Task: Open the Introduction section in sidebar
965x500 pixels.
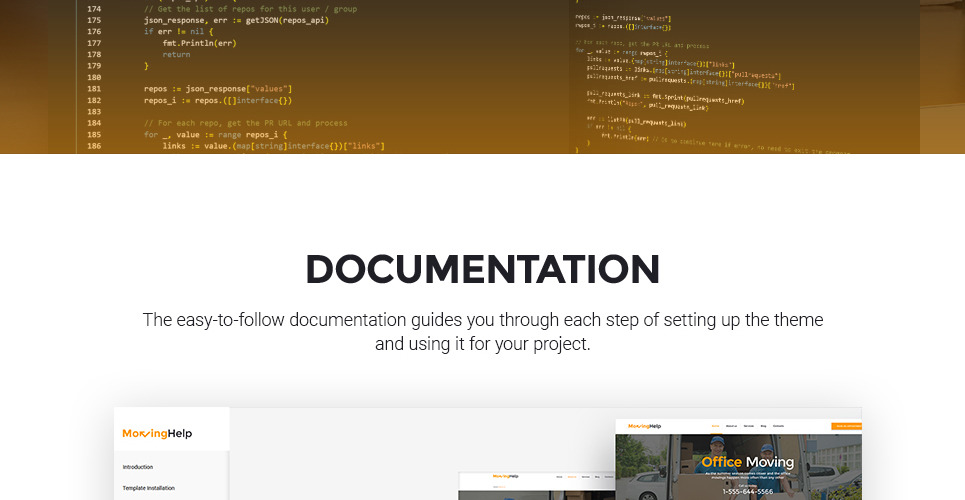Action: click(x=138, y=467)
